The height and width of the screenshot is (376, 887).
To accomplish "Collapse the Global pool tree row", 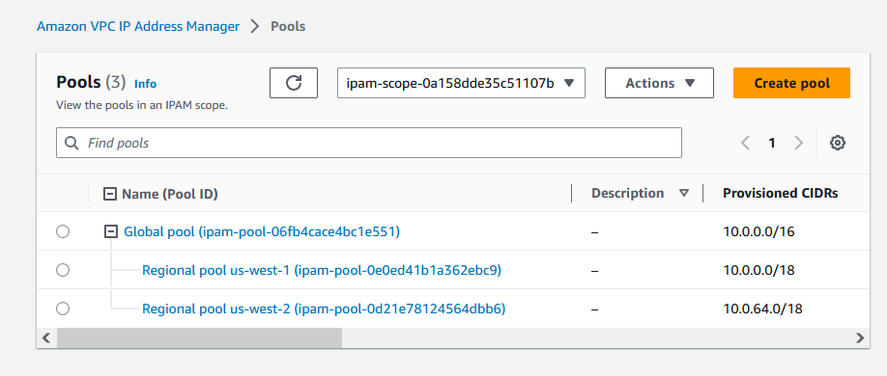I will click(x=111, y=231).
